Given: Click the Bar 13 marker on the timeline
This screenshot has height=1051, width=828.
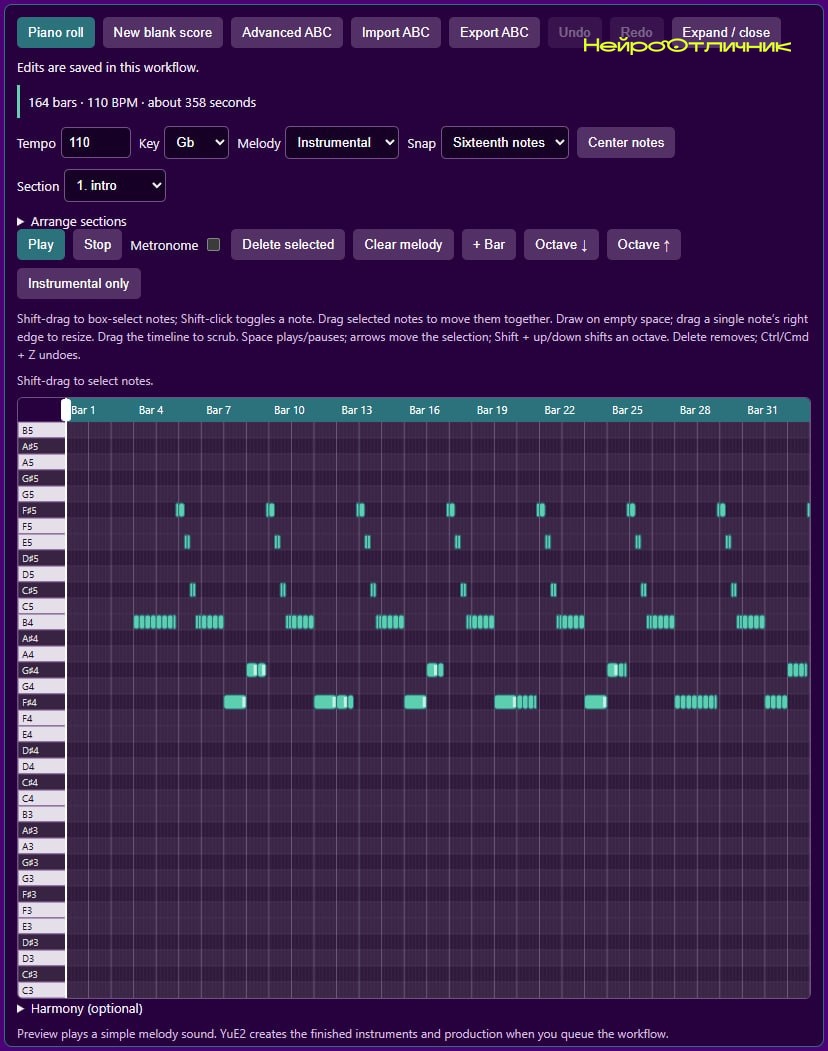Looking at the screenshot, I should [x=357, y=410].
